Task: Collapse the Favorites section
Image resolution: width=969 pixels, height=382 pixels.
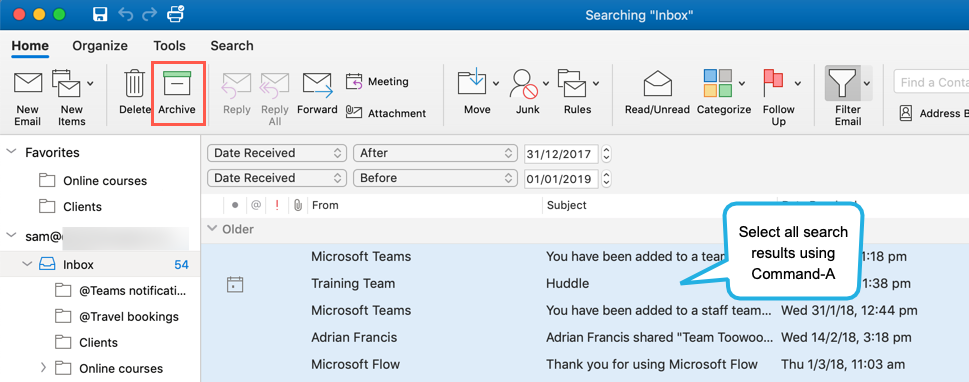Action: [12, 152]
